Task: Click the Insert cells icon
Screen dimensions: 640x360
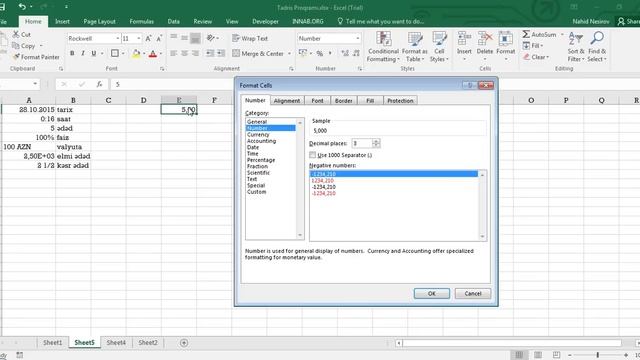Action: [x=464, y=39]
